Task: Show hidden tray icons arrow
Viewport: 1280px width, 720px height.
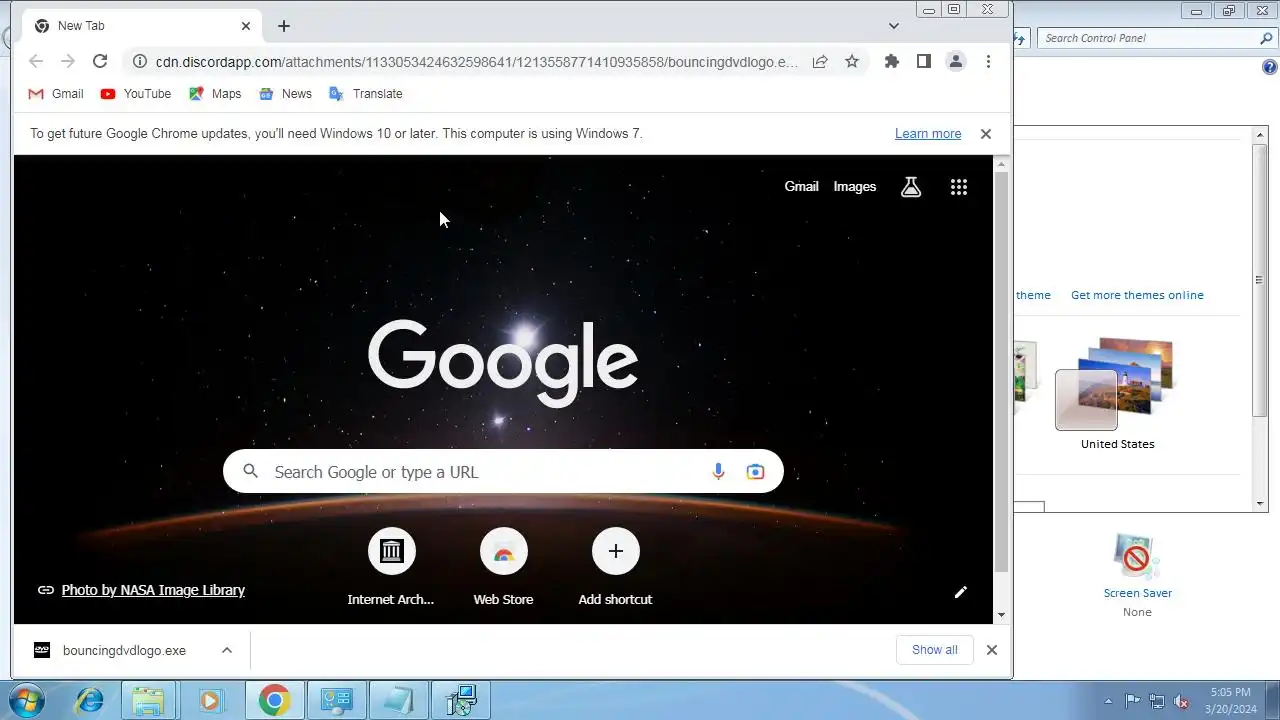Action: 1108,701
